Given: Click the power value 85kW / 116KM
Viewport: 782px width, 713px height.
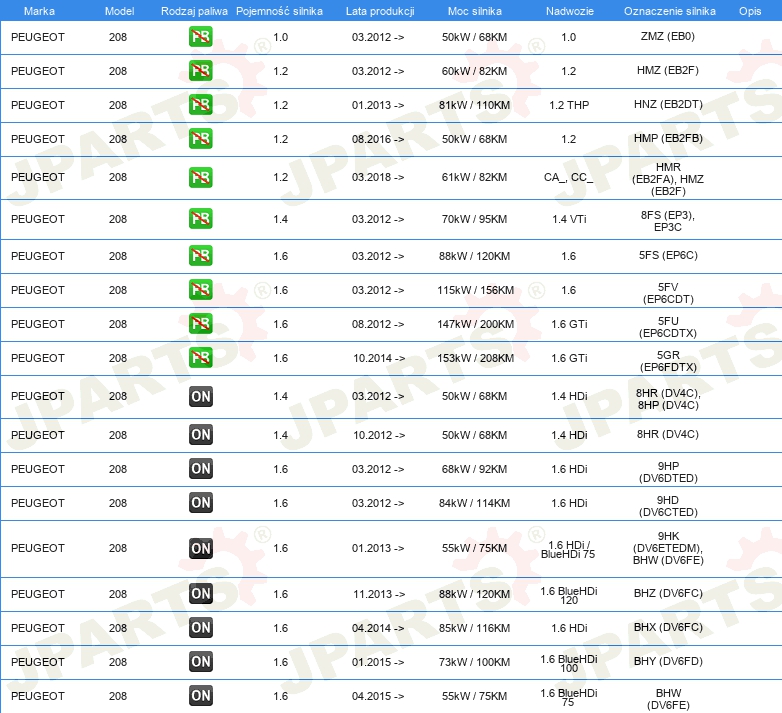Looking at the screenshot, I should coord(474,628).
